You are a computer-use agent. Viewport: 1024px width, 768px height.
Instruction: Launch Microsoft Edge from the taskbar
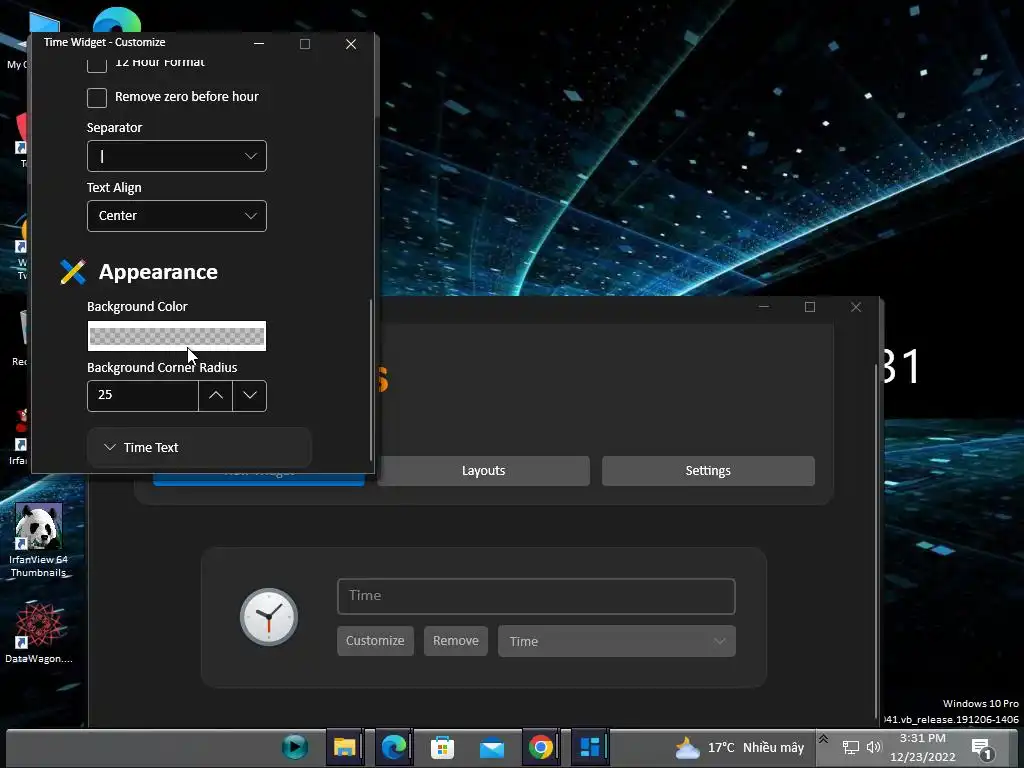[393, 746]
